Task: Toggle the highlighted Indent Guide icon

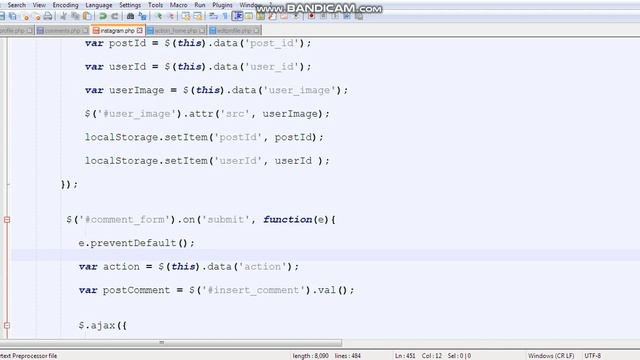Action: coord(237,16)
